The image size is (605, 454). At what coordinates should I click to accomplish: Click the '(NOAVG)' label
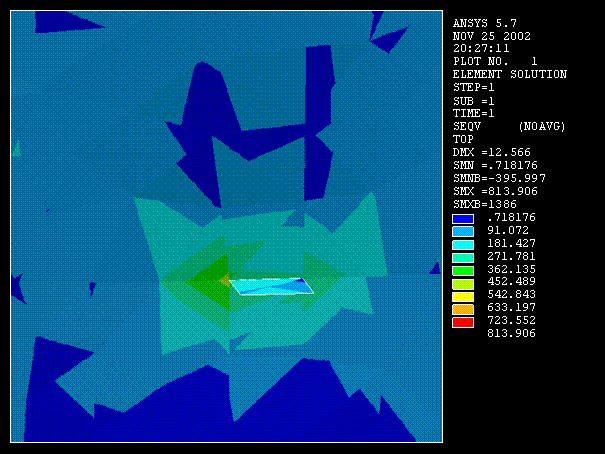tap(542, 126)
